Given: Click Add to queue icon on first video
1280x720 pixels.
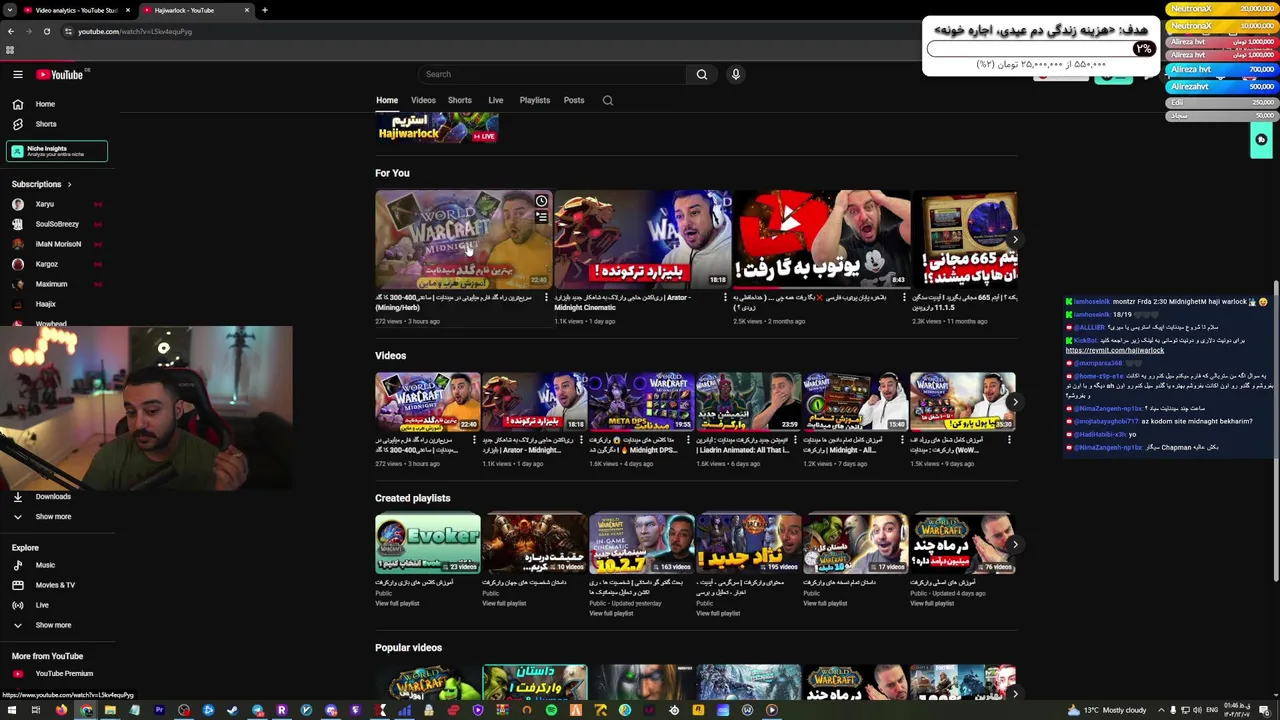Looking at the screenshot, I should [541, 216].
